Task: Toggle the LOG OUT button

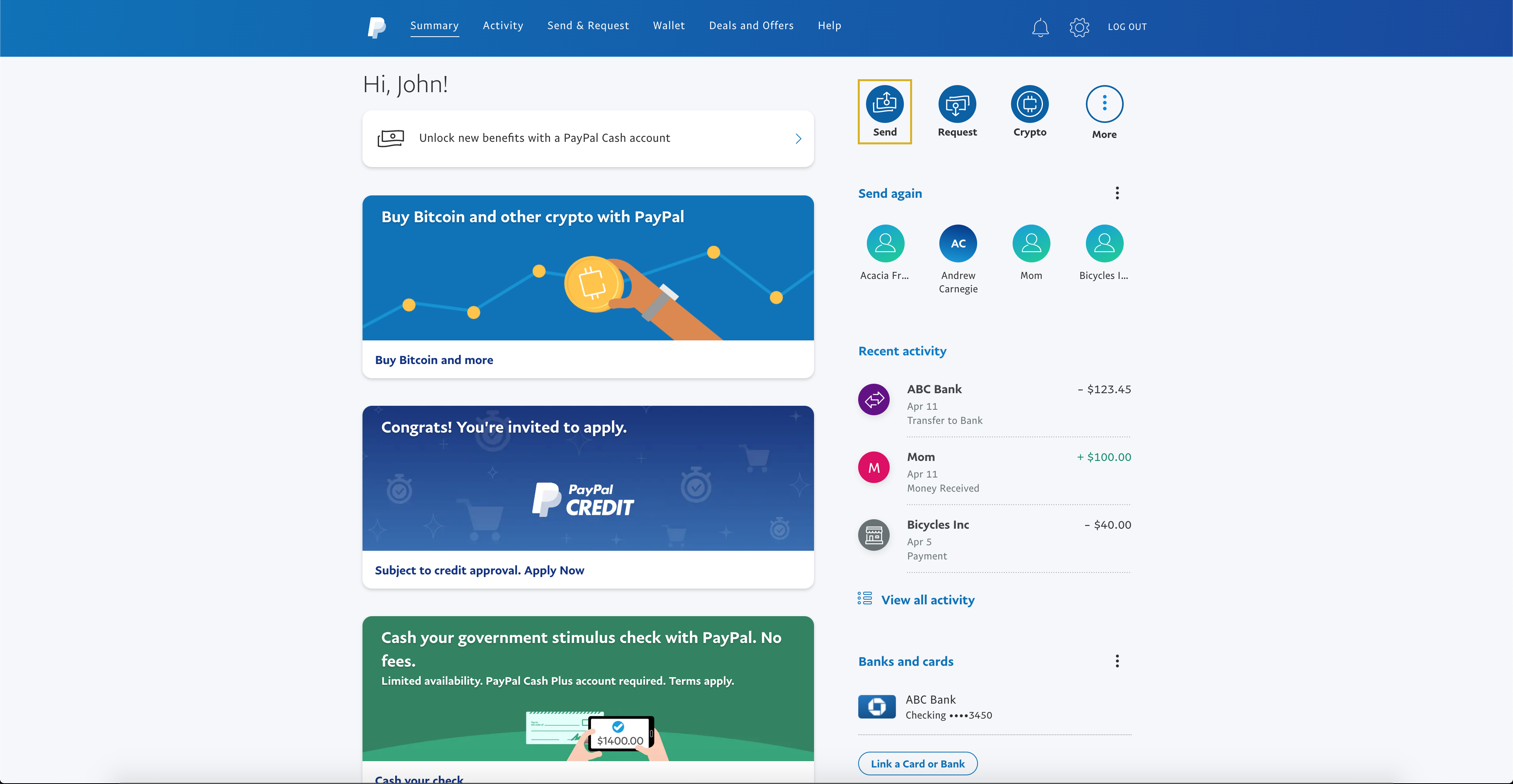Action: coord(1127,27)
